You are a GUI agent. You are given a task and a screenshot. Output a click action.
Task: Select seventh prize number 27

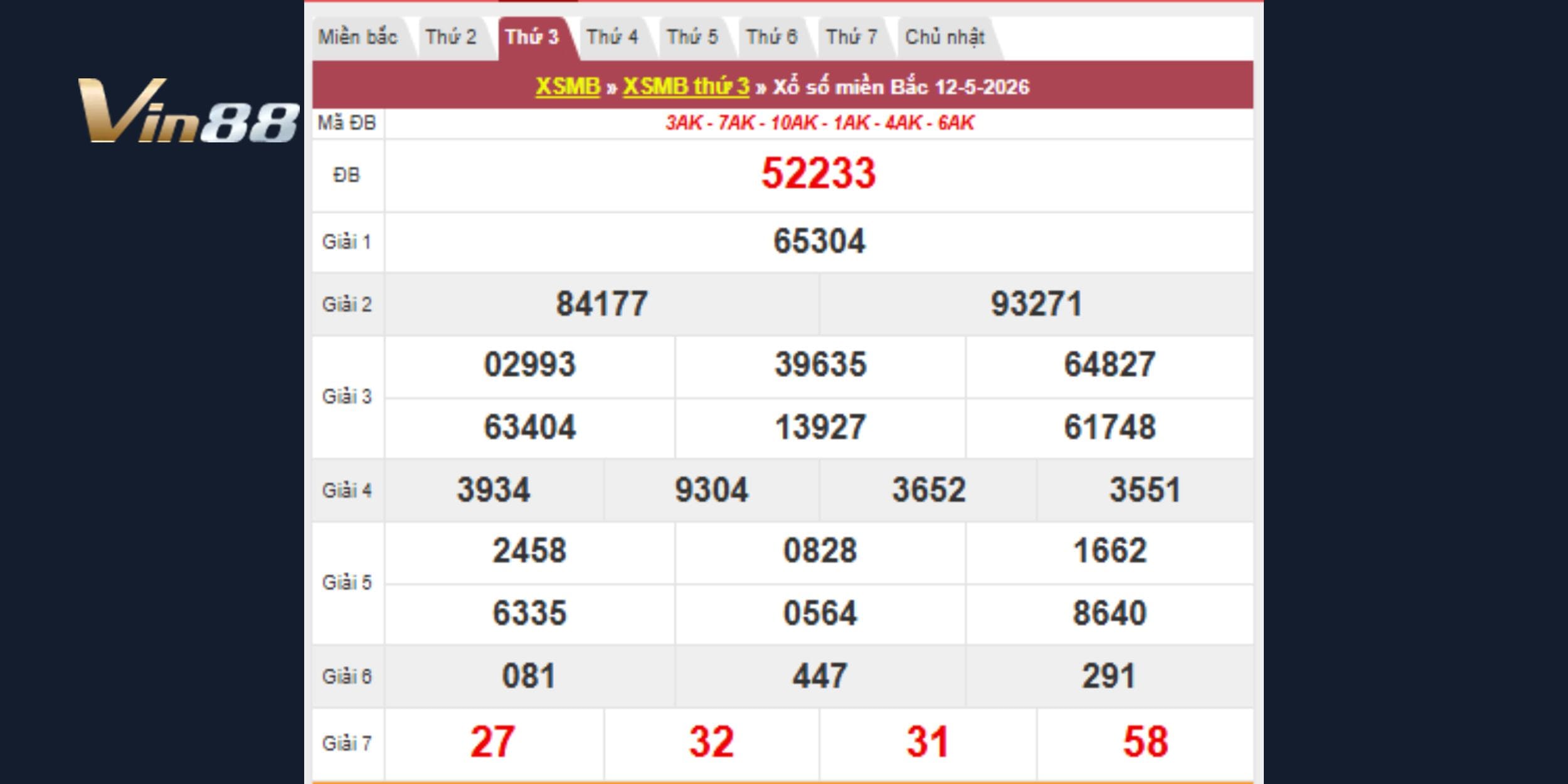click(493, 743)
